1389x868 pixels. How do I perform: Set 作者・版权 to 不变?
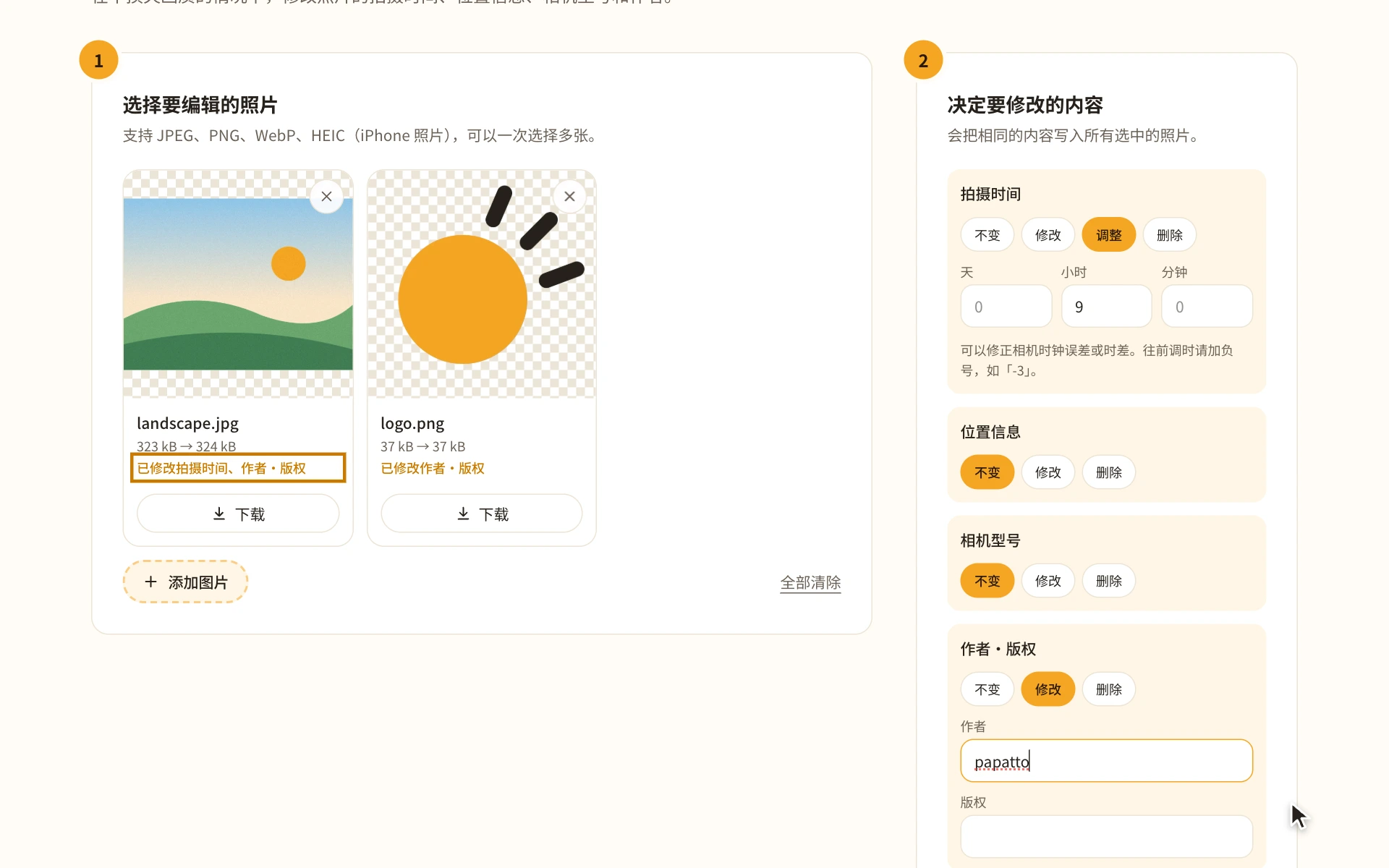click(987, 689)
